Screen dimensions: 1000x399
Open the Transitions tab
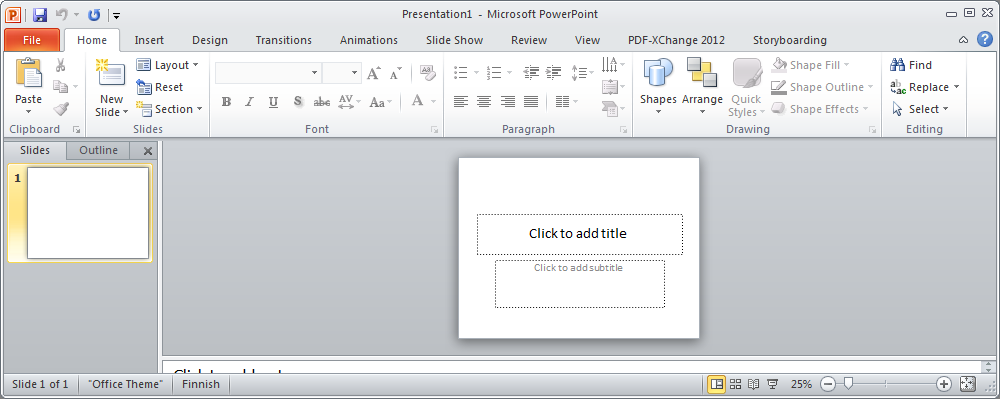284,40
